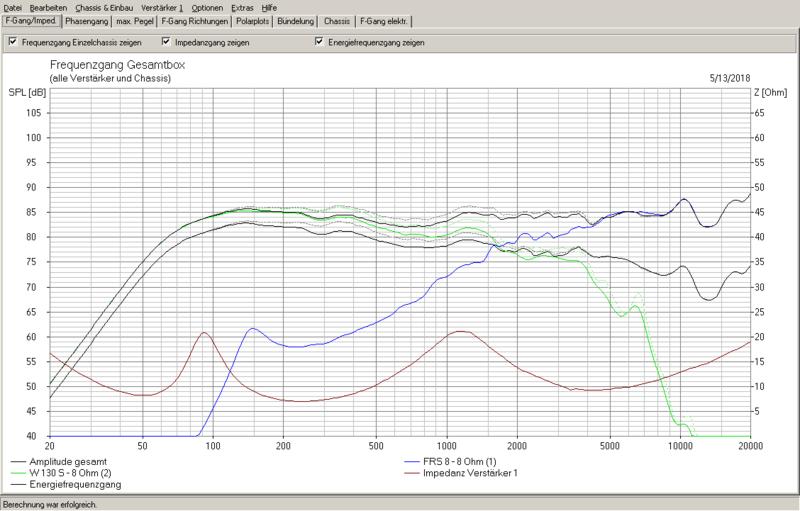800x511 pixels.
Task: Open the Optionen menu
Action: [213, 7]
